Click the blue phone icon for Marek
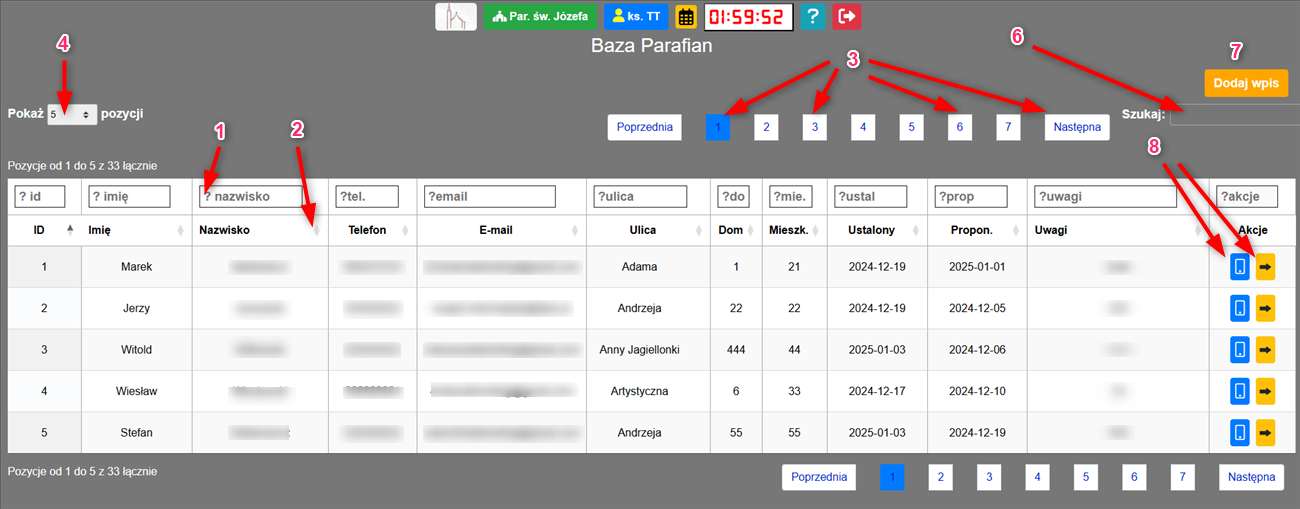 point(1239,267)
